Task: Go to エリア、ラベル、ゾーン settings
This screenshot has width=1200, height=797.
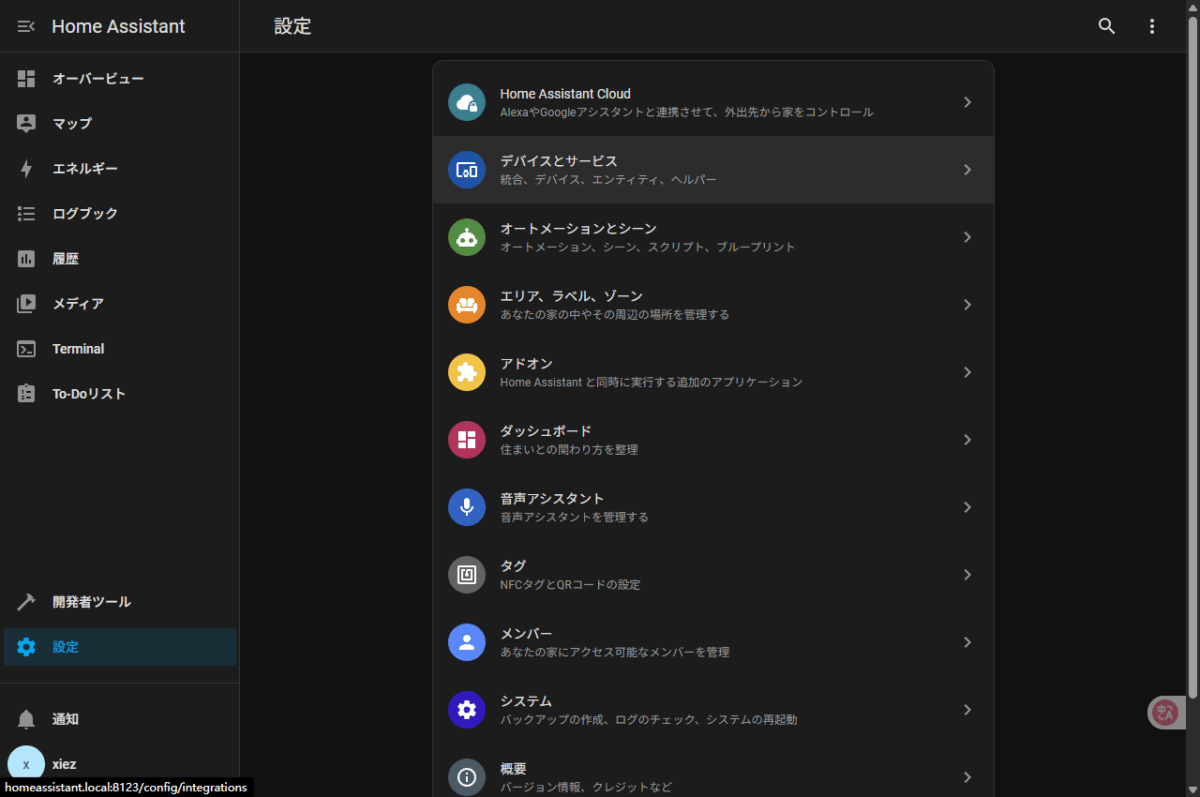Action: 713,305
